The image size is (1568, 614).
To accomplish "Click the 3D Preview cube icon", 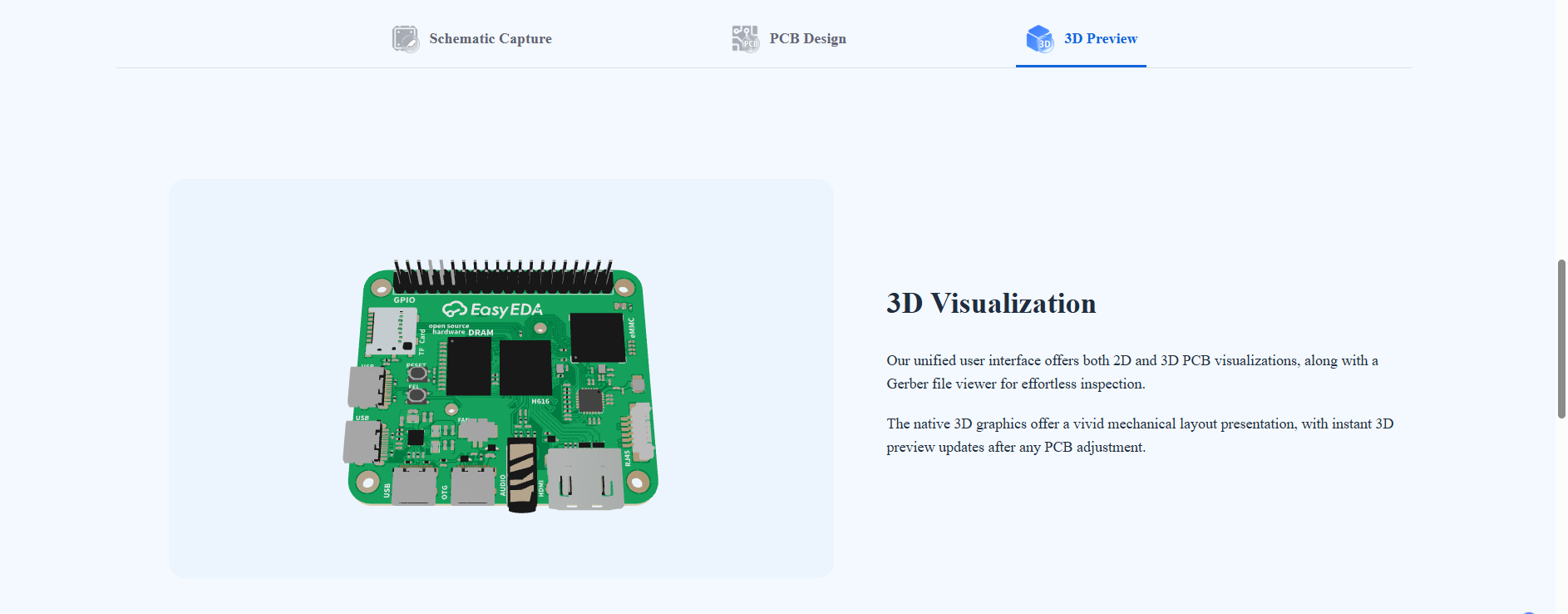I will tap(1040, 39).
